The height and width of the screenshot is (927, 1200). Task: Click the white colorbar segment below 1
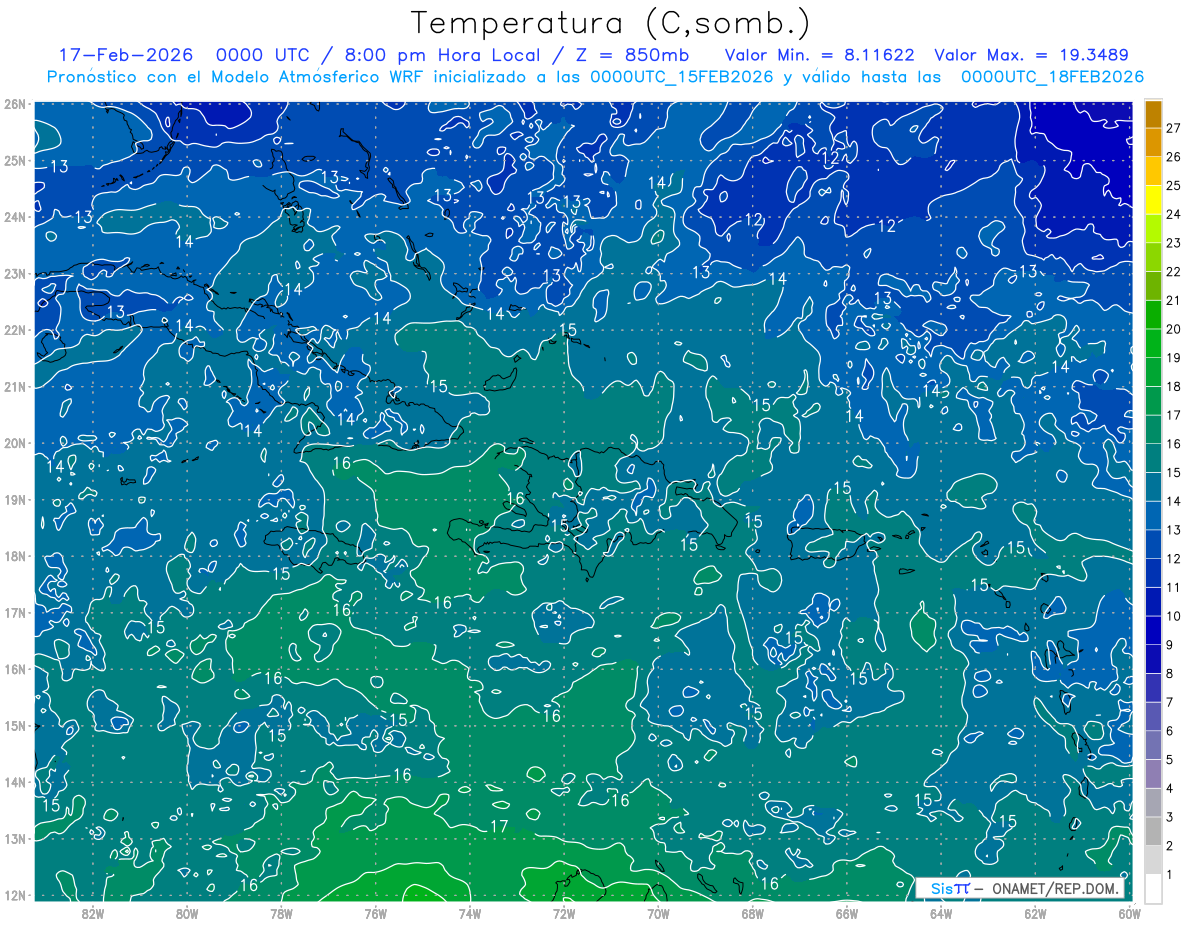pos(1153,887)
